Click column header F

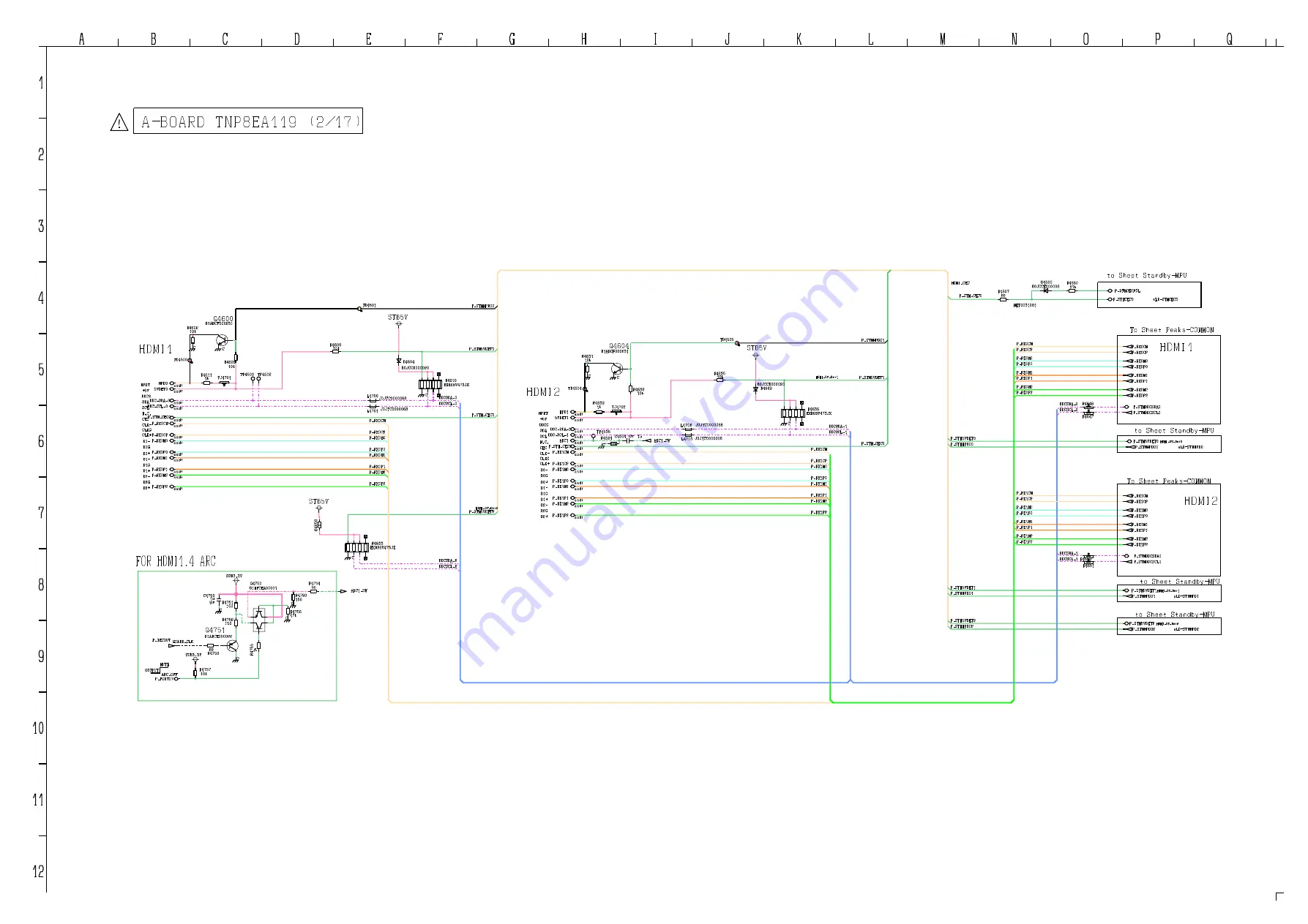pyautogui.click(x=441, y=39)
